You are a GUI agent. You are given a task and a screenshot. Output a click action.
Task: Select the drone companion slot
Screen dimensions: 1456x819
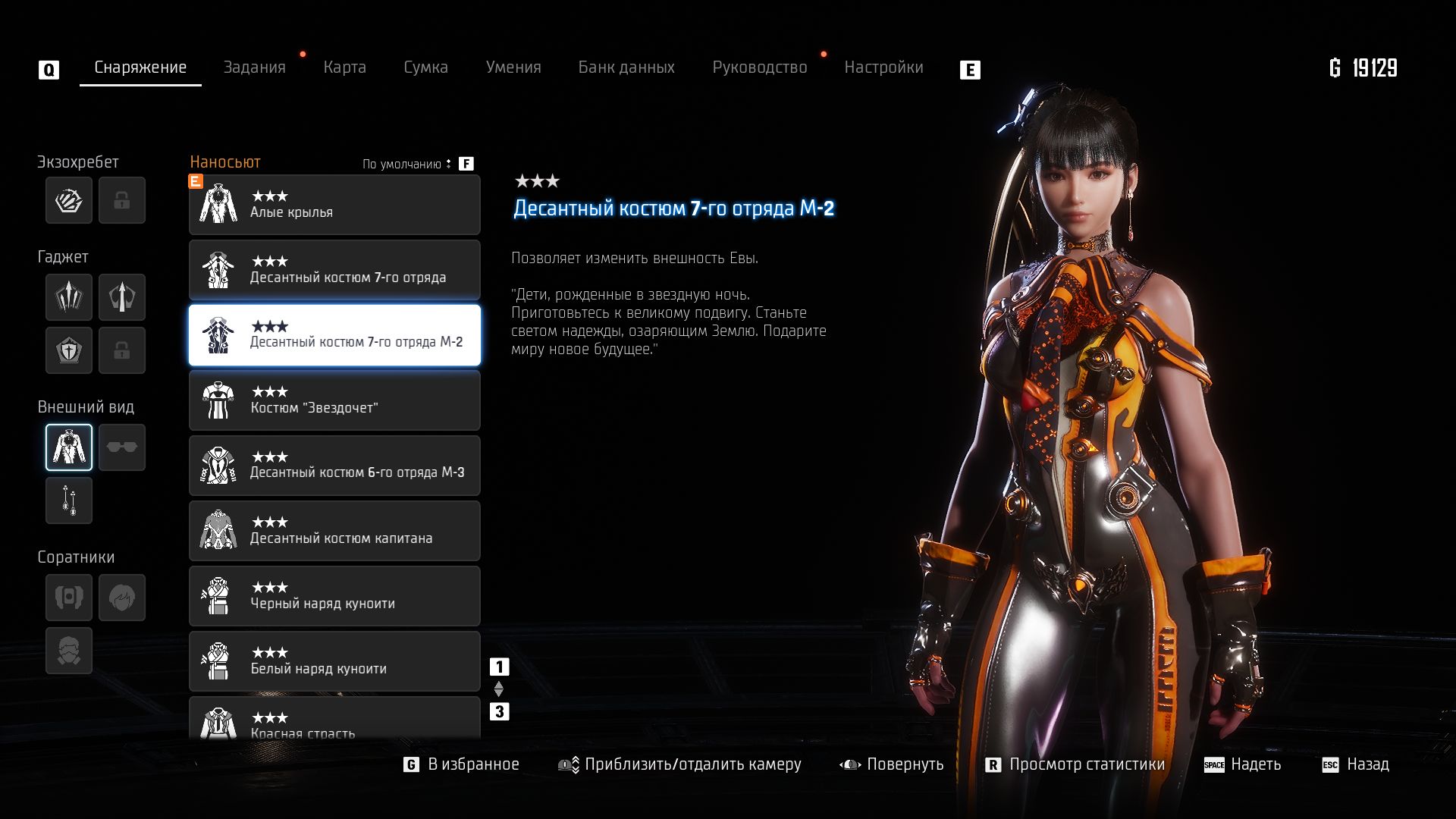(68, 598)
